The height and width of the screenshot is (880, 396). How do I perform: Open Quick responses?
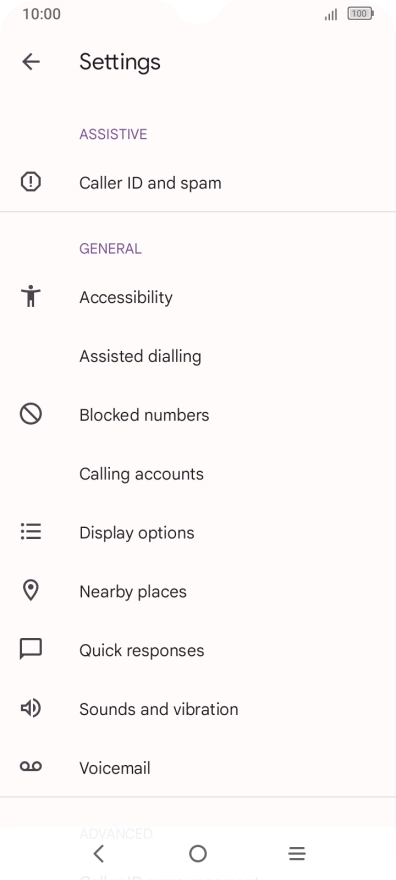pos(198,650)
